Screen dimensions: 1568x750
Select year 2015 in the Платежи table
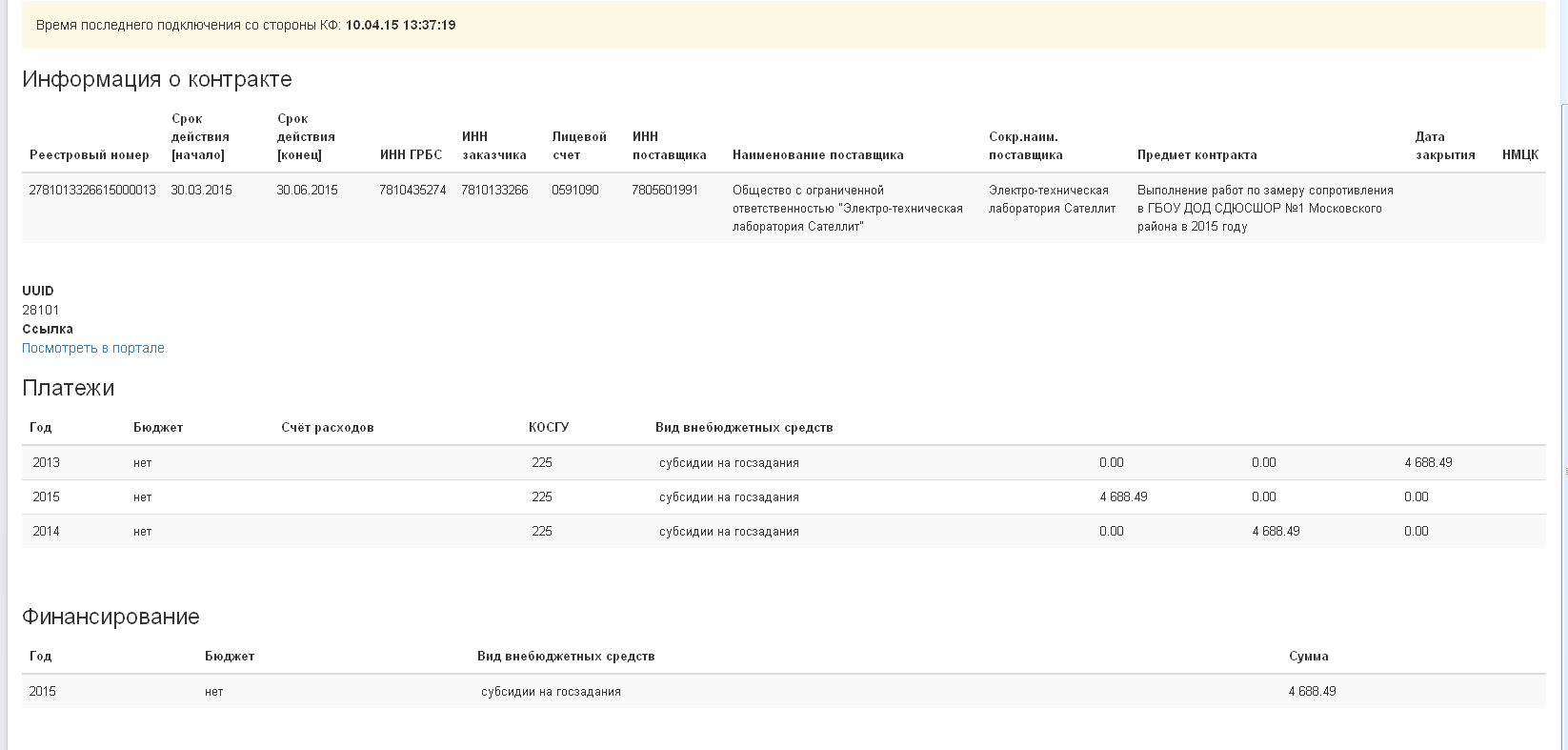point(46,497)
